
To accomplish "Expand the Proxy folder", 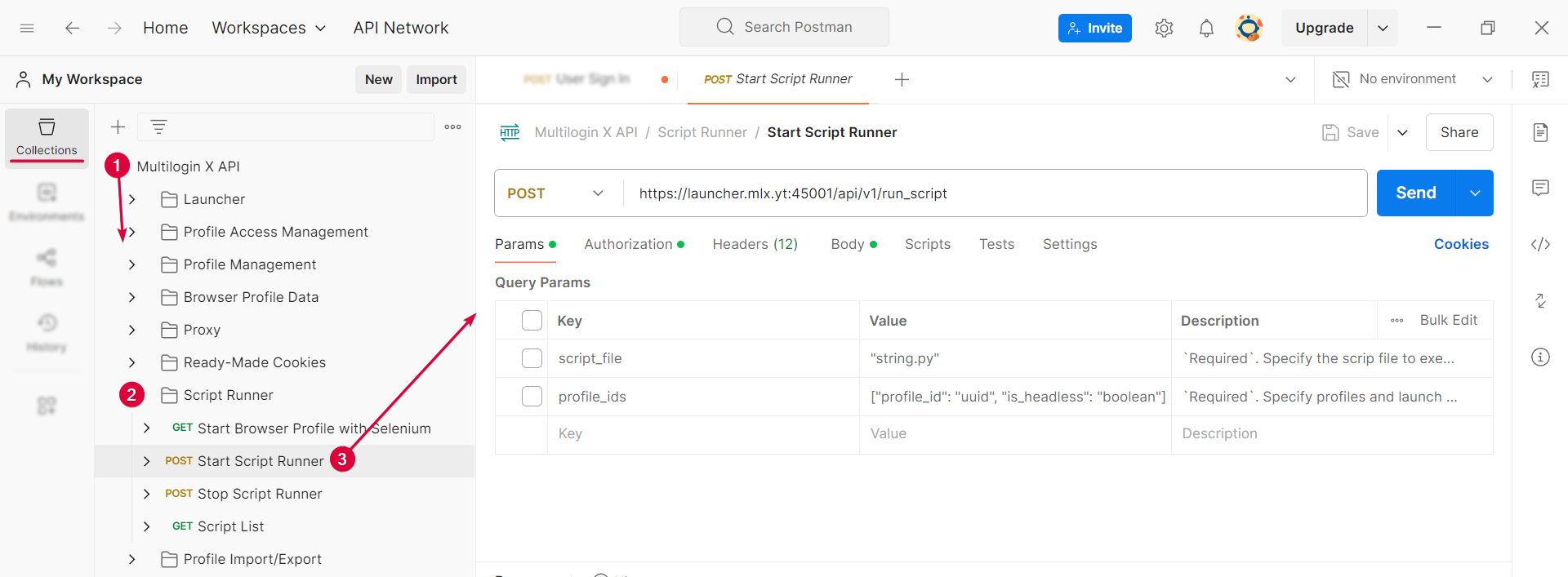I will 131,330.
